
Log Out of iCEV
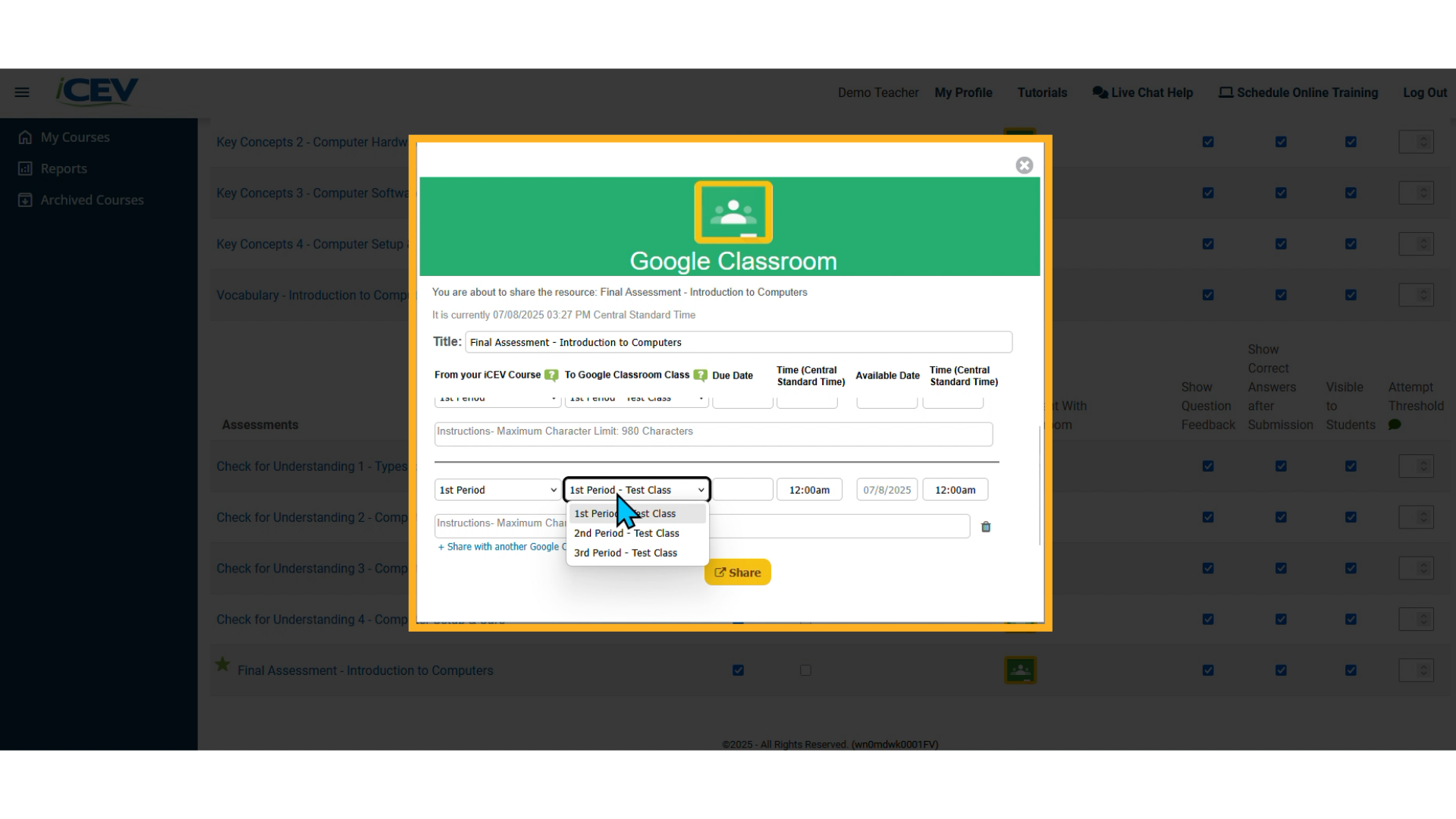(x=1425, y=93)
